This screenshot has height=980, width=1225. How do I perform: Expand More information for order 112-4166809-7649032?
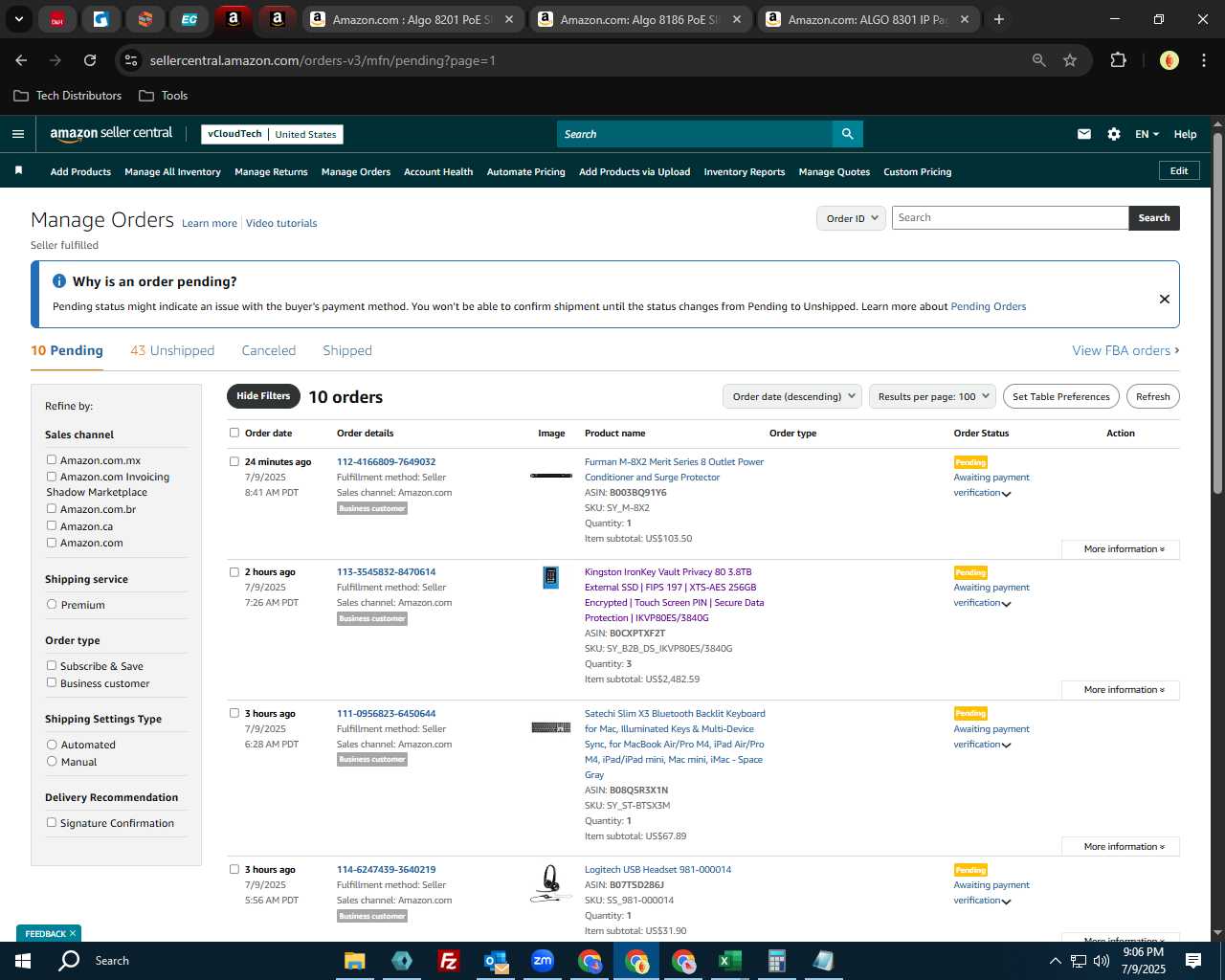(x=1121, y=549)
